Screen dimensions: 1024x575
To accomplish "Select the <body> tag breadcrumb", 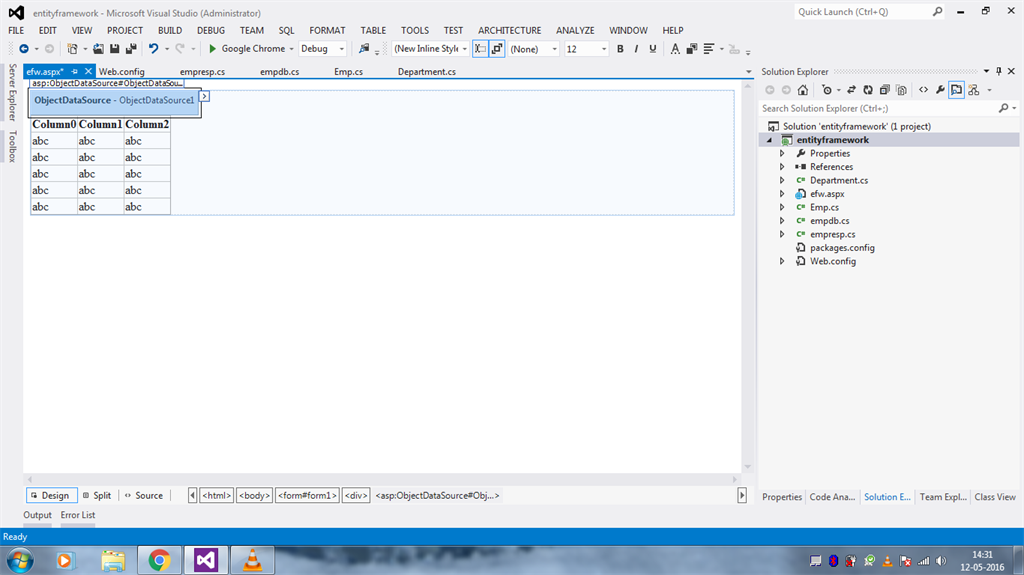I will (254, 495).
